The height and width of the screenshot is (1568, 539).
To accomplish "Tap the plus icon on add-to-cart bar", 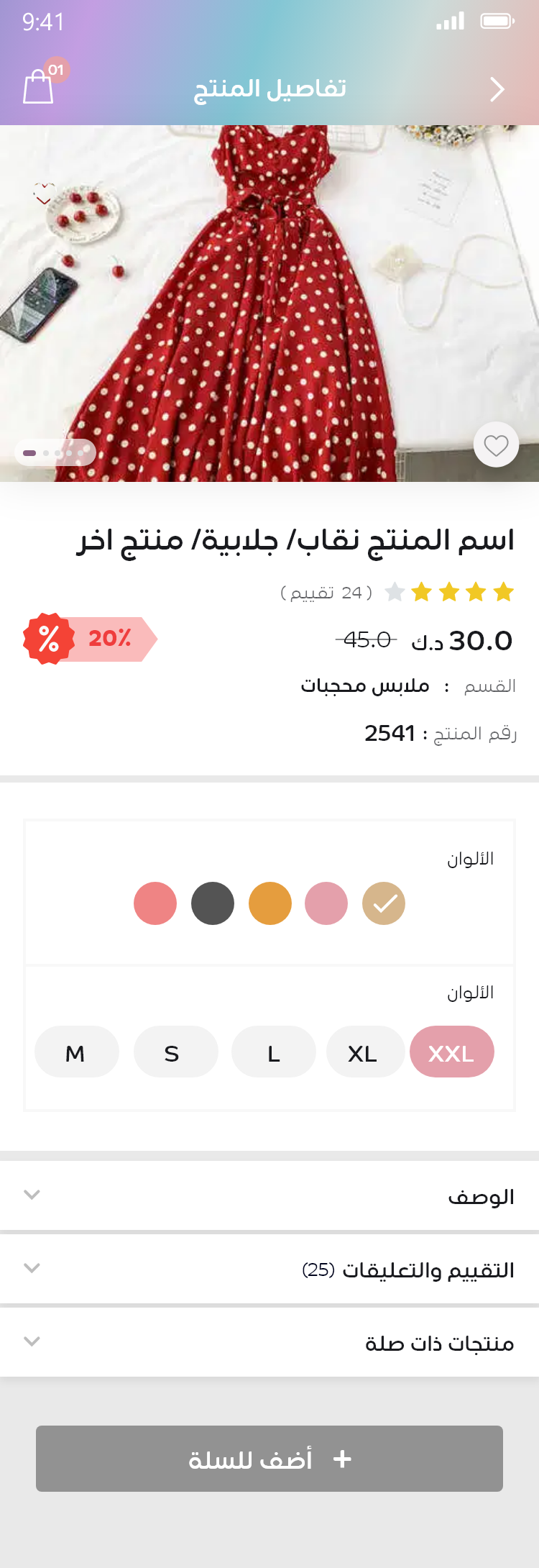I will [343, 1459].
